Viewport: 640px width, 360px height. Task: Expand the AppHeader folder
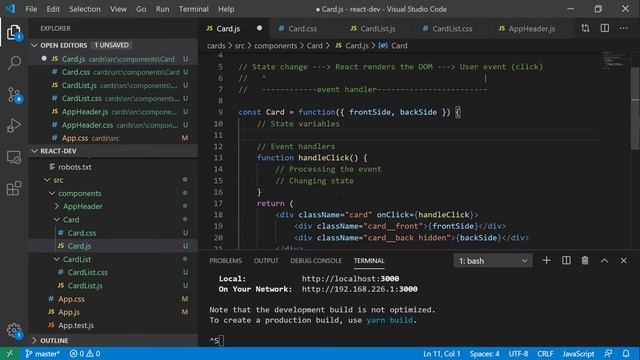tap(57, 207)
